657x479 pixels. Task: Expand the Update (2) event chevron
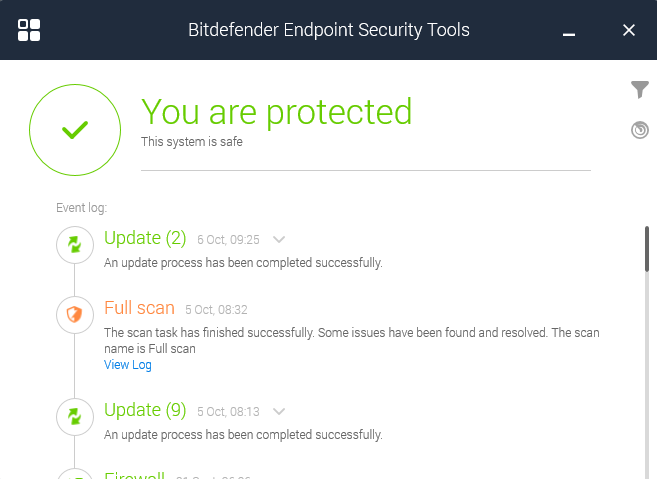point(279,240)
